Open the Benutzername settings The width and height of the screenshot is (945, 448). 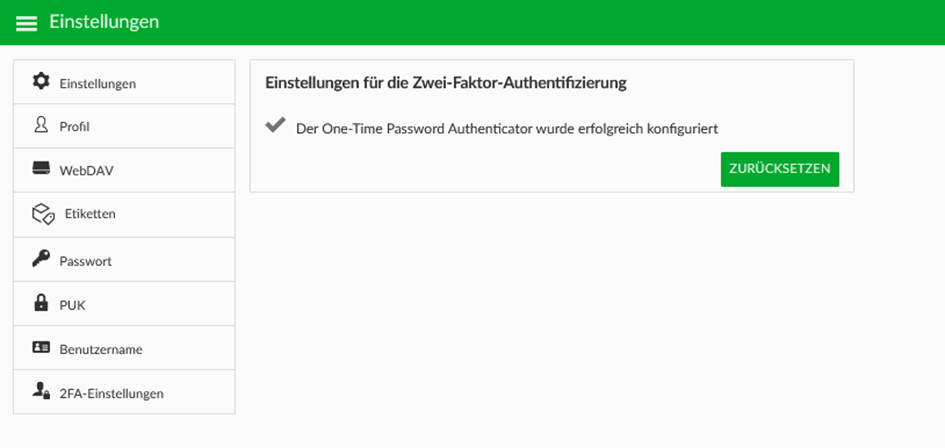(124, 348)
